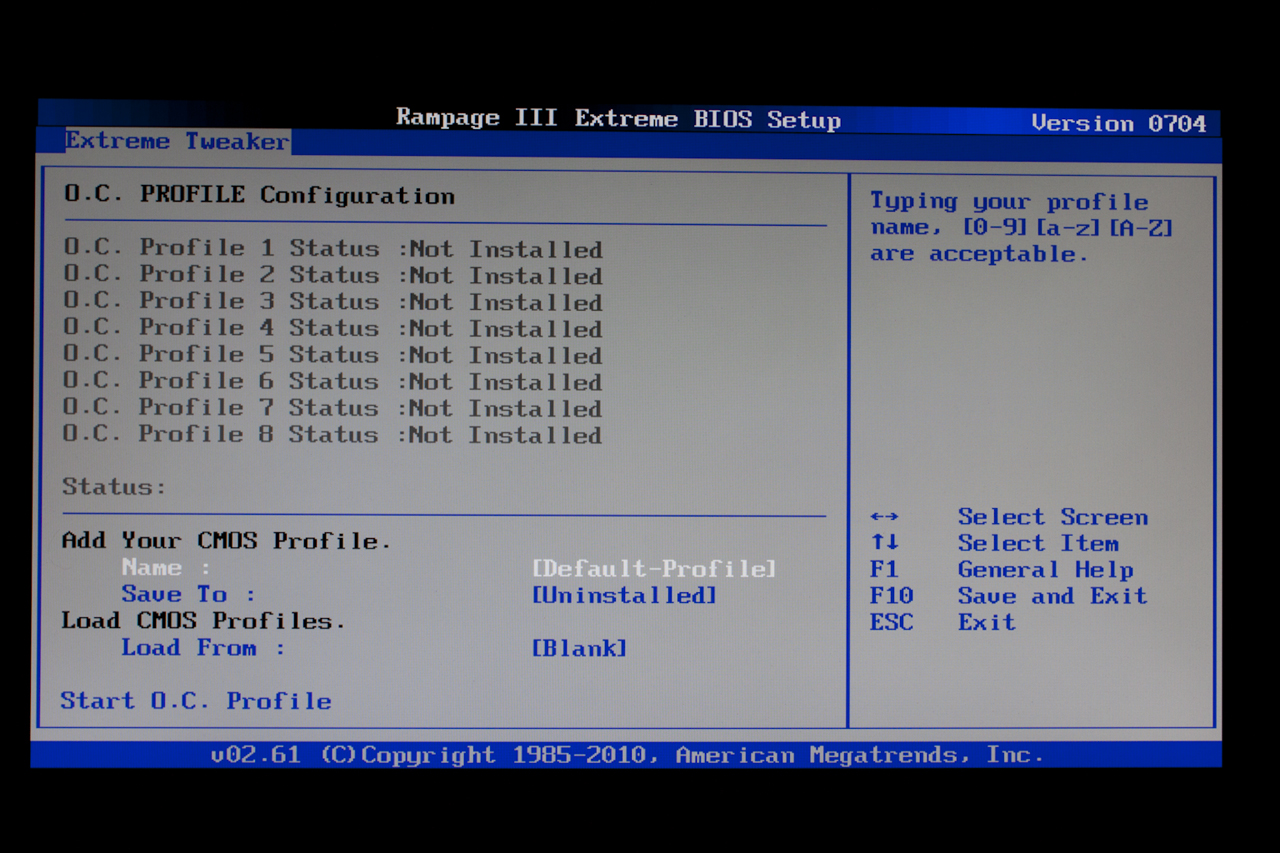The height and width of the screenshot is (853, 1280).
Task: Open the Load From Blank option
Action: 579,648
